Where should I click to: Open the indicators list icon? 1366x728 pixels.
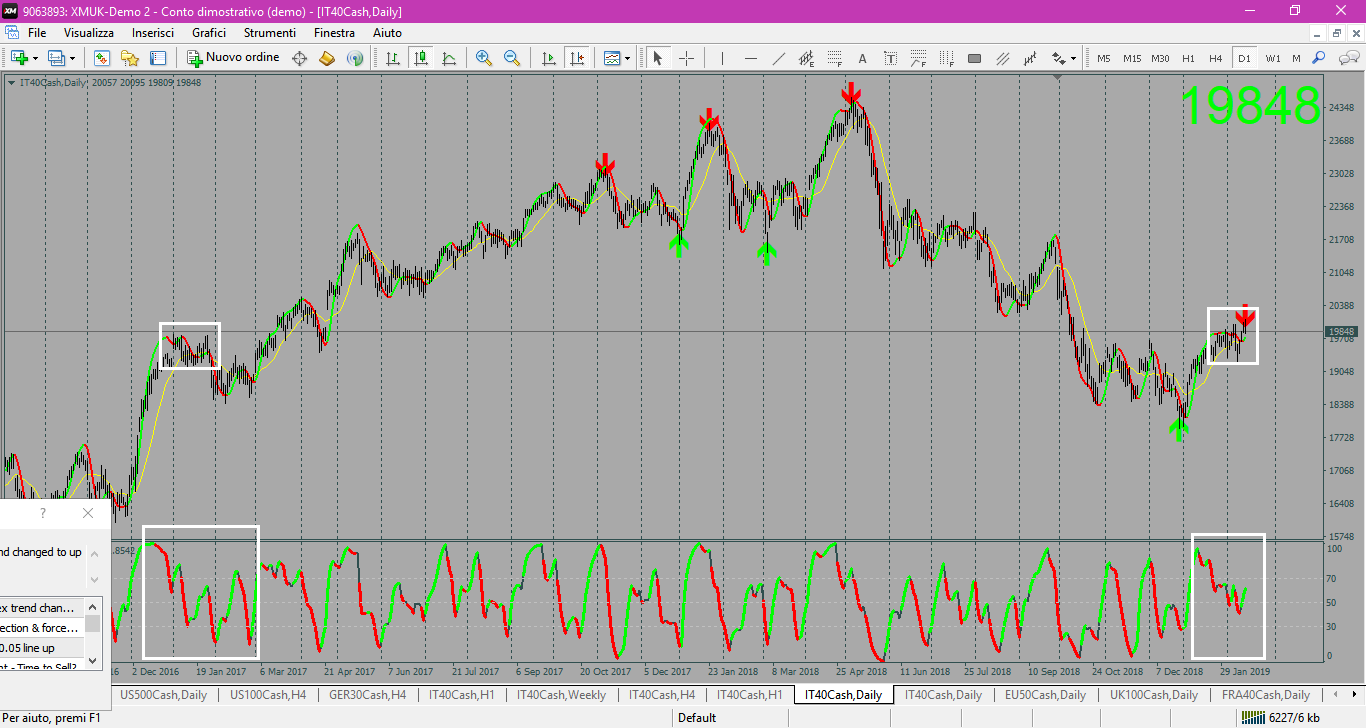[x=612, y=58]
